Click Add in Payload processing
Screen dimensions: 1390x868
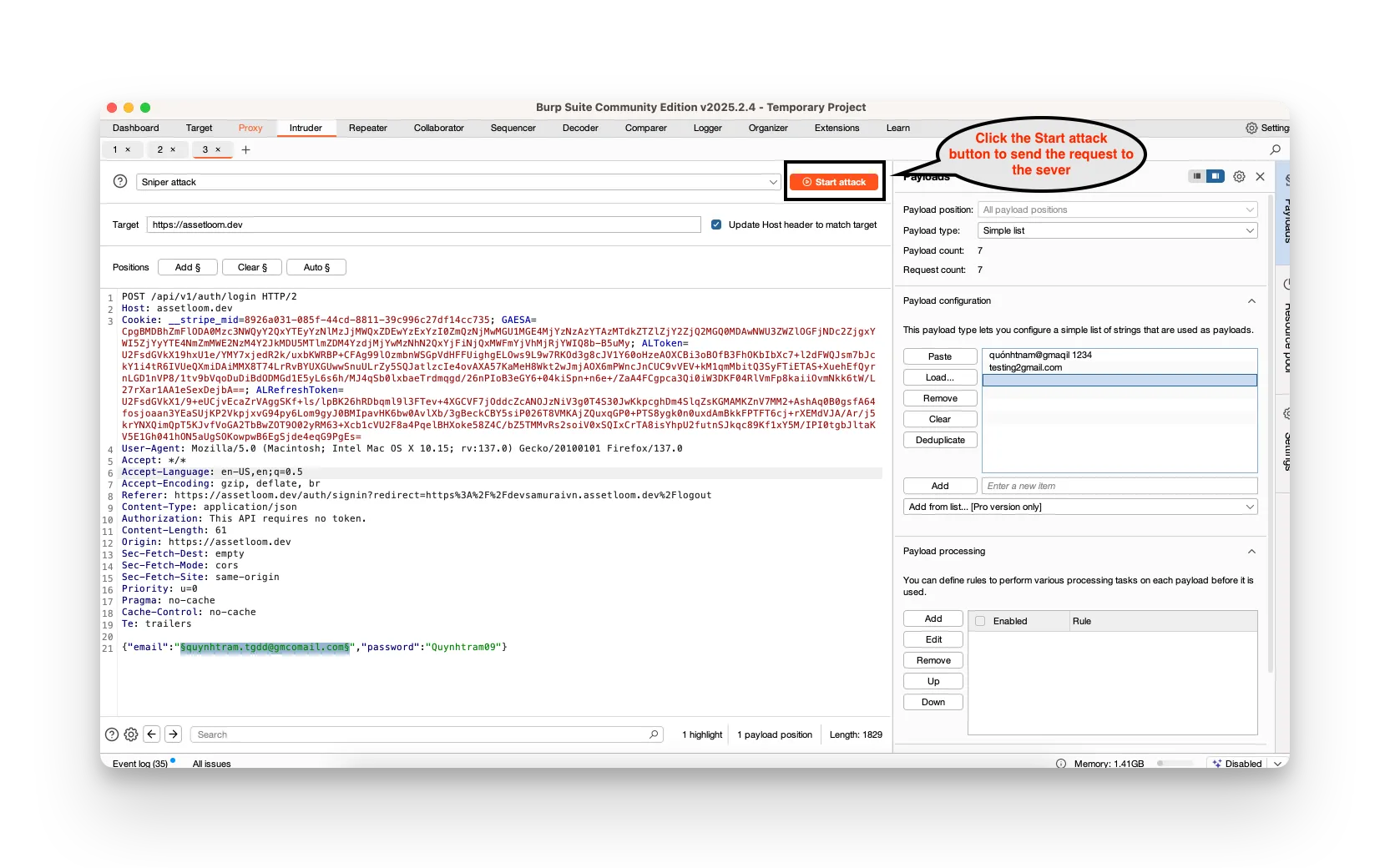pos(933,618)
